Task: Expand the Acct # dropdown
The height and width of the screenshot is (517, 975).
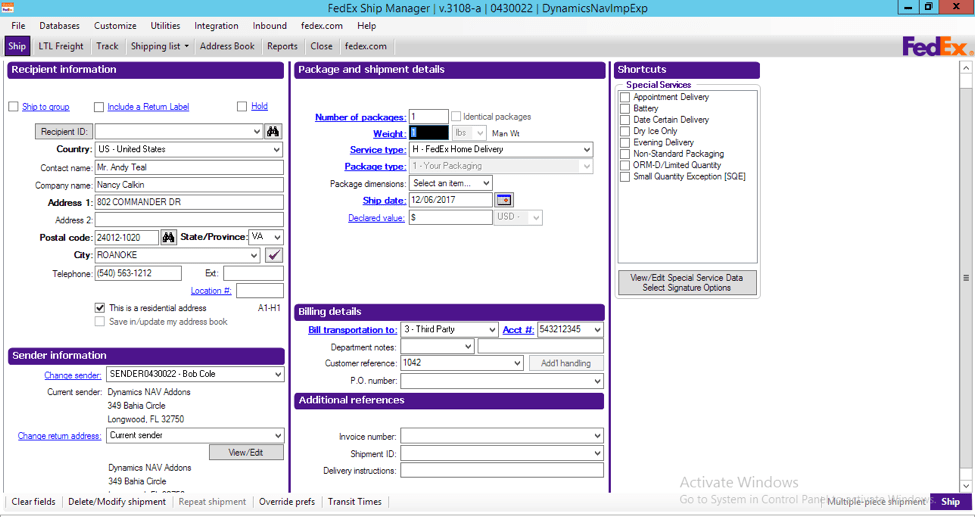Action: (598, 329)
